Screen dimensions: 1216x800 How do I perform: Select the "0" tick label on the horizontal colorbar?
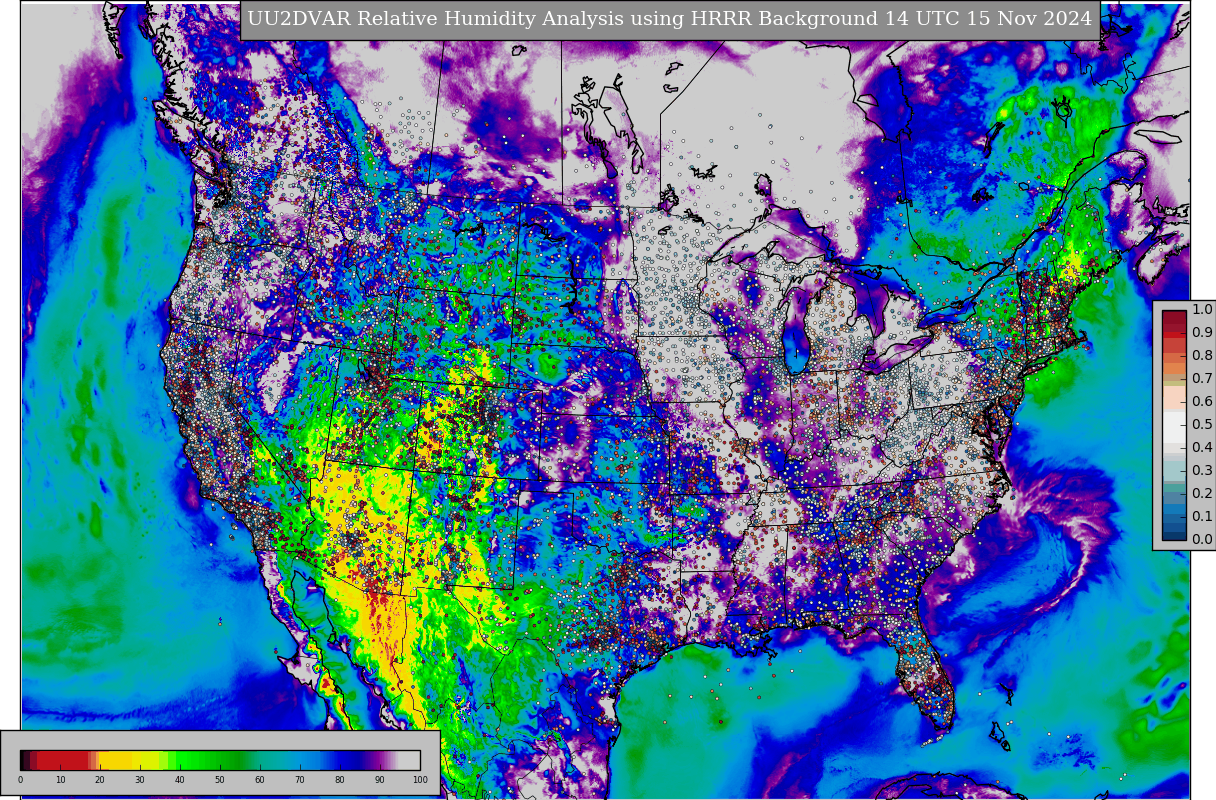(x=20, y=780)
